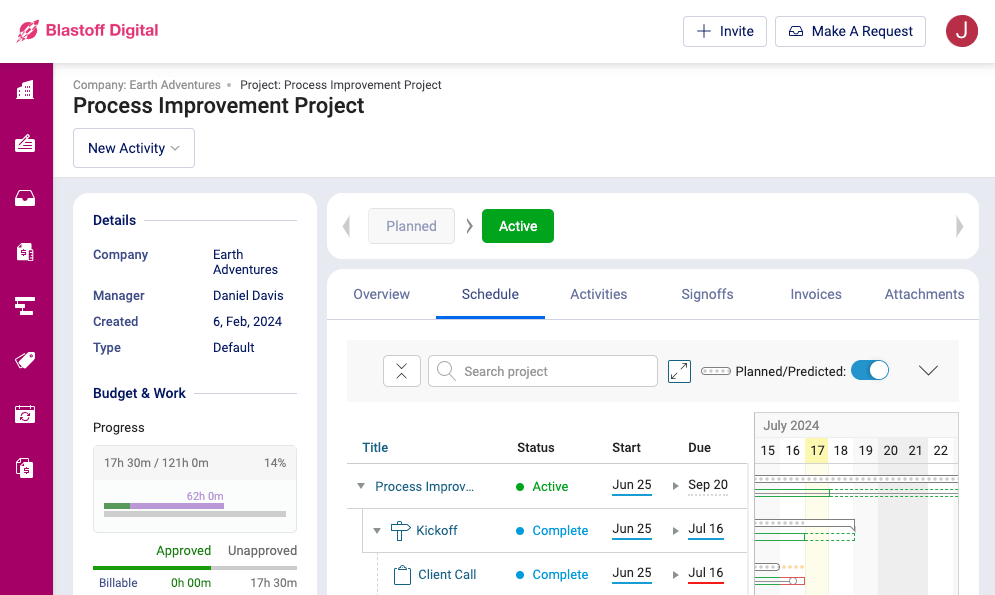This screenshot has width=995, height=595.
Task: Collapse all rows in the schedule
Action: coord(402,370)
